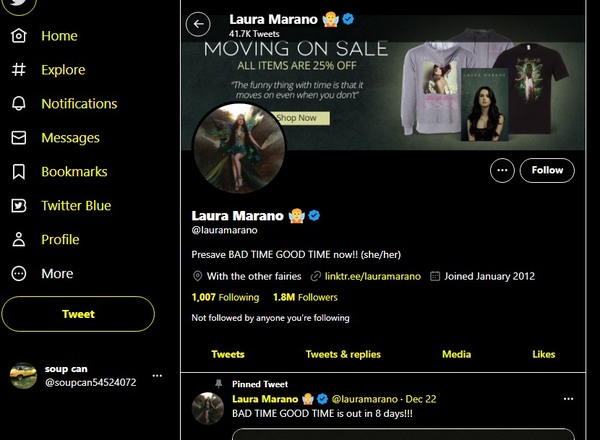
Task: Click the Tweet compose button
Action: [x=78, y=314]
